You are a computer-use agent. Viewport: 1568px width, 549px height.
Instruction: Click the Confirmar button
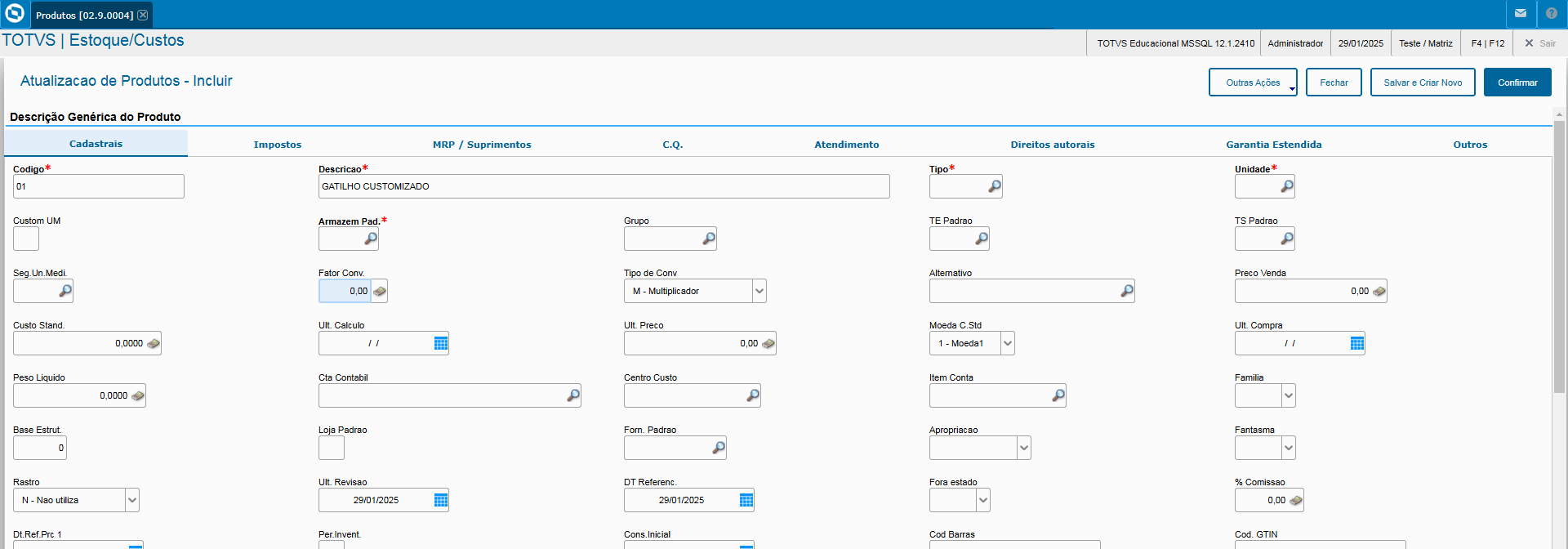1517,83
